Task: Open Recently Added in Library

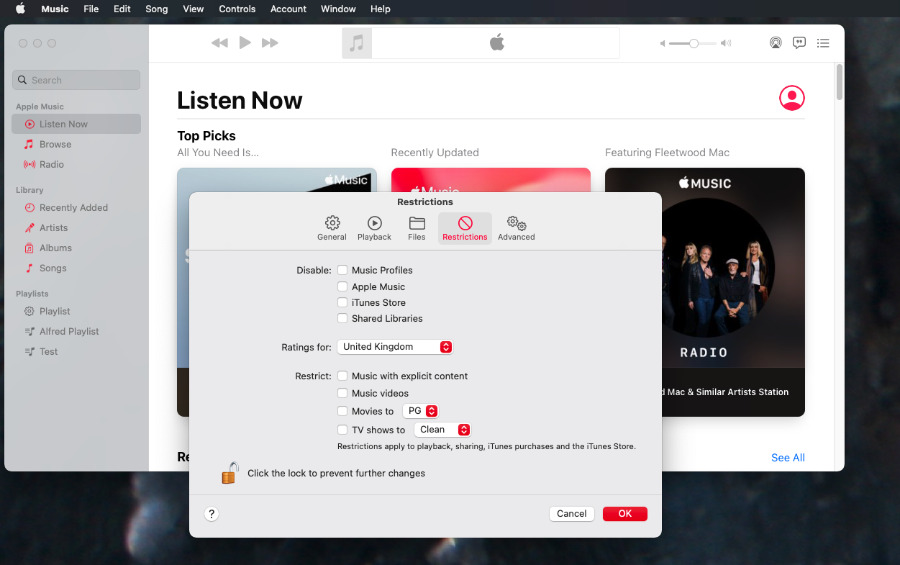Action: [76, 207]
